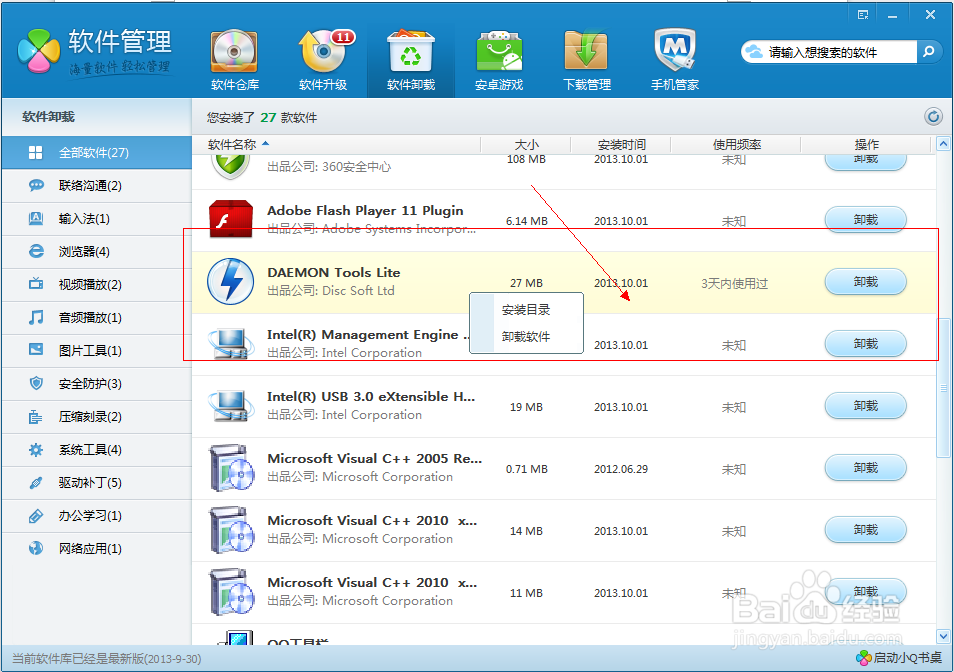Select 音频播放(1) category
Viewport: 954px width, 672px height.
click(x=97, y=317)
